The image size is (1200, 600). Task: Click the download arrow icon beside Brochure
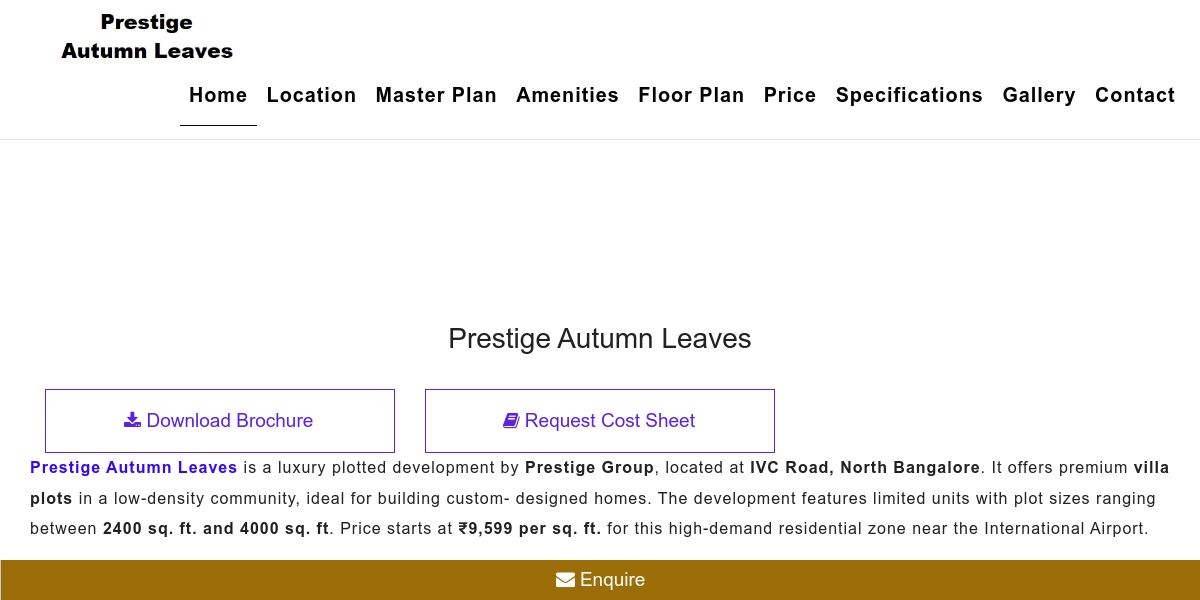tap(132, 420)
